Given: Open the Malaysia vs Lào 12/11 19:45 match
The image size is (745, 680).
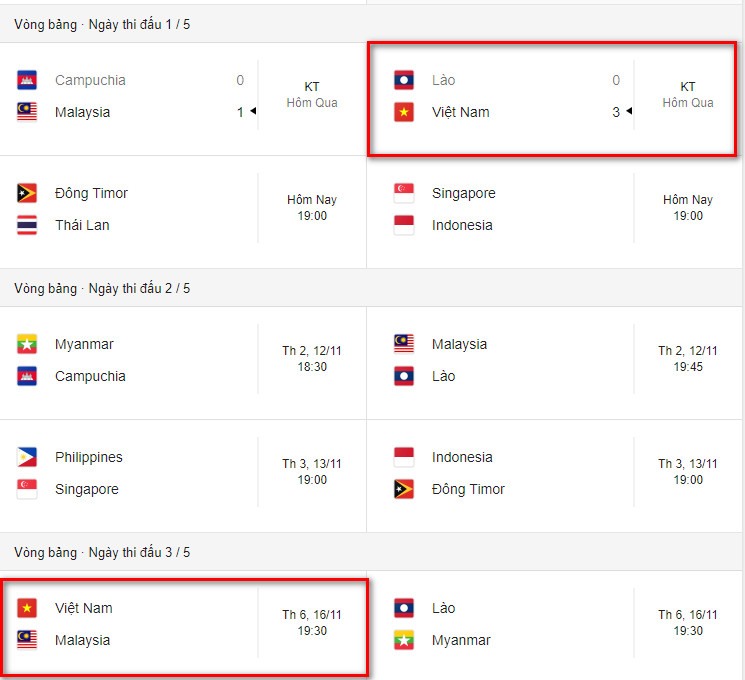Looking at the screenshot, I should 555,363.
